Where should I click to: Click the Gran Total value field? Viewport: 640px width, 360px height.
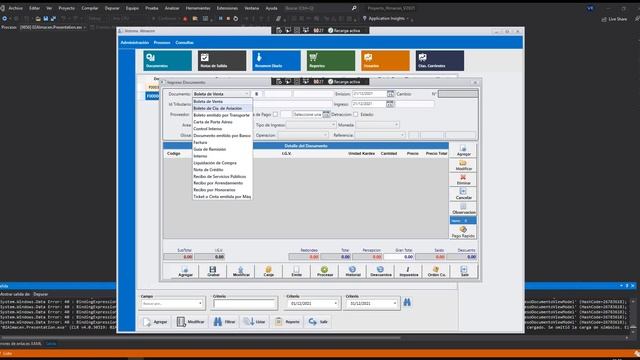(399, 257)
